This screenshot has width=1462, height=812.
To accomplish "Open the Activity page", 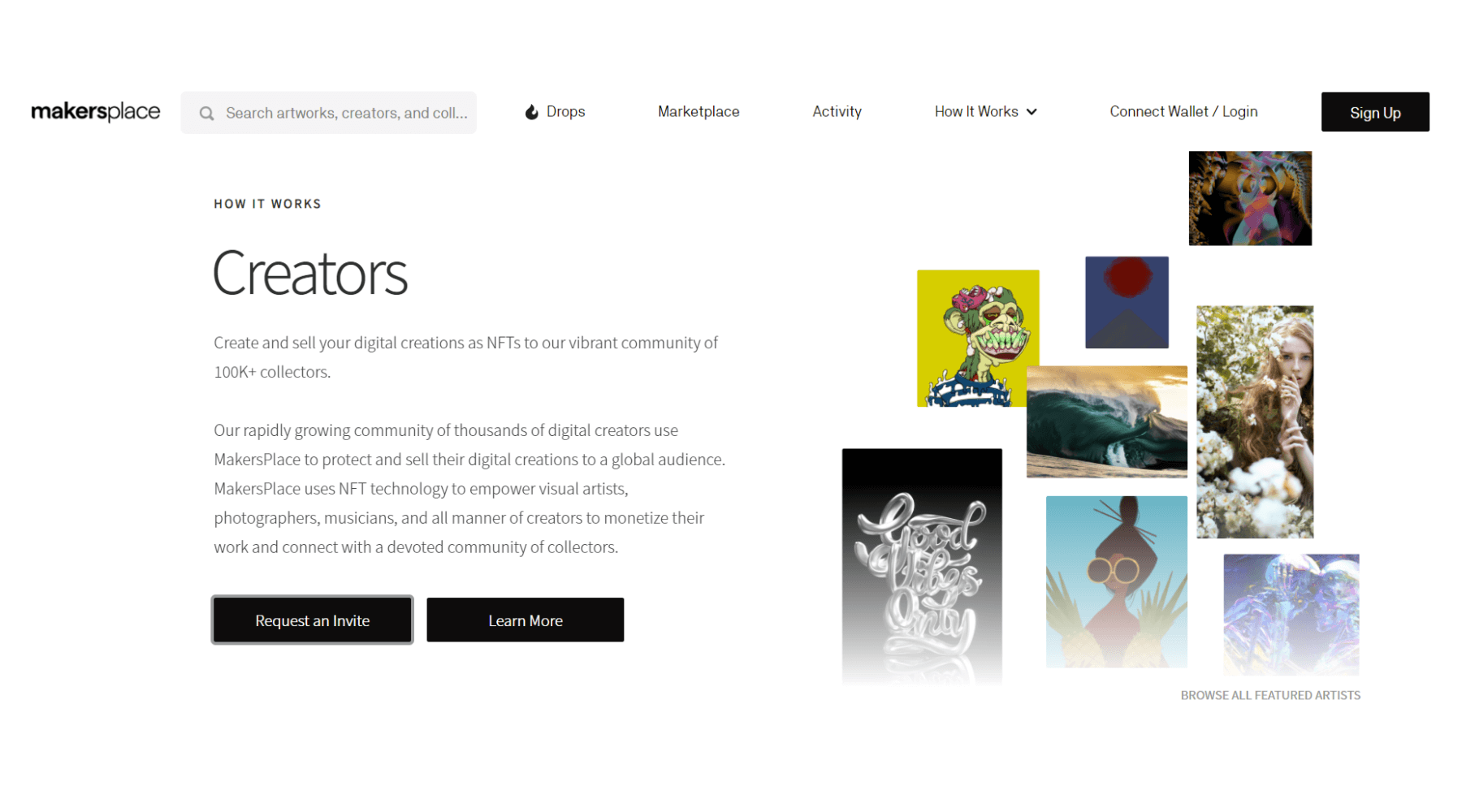I will click(837, 111).
